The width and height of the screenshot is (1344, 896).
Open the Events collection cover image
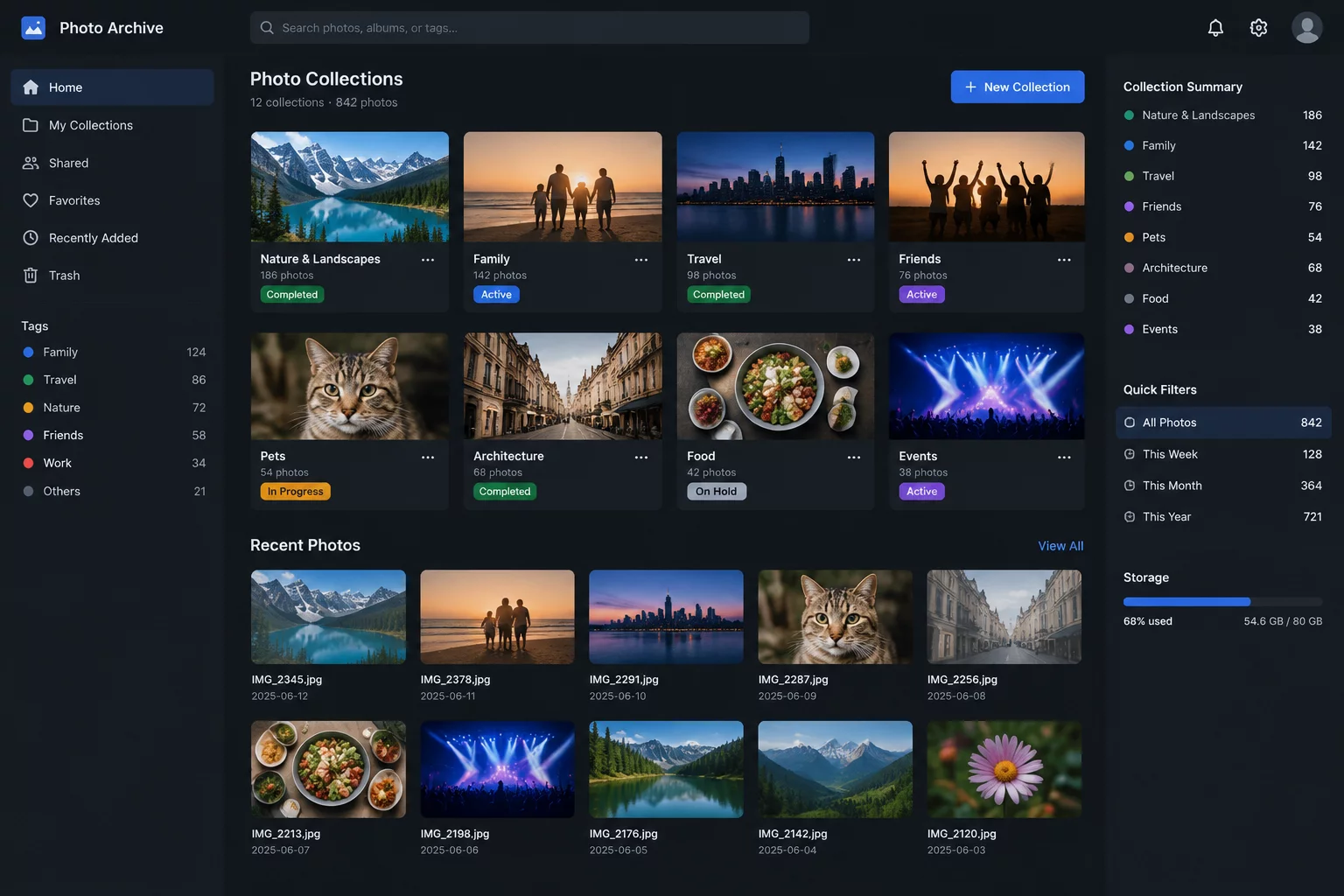[987, 386]
